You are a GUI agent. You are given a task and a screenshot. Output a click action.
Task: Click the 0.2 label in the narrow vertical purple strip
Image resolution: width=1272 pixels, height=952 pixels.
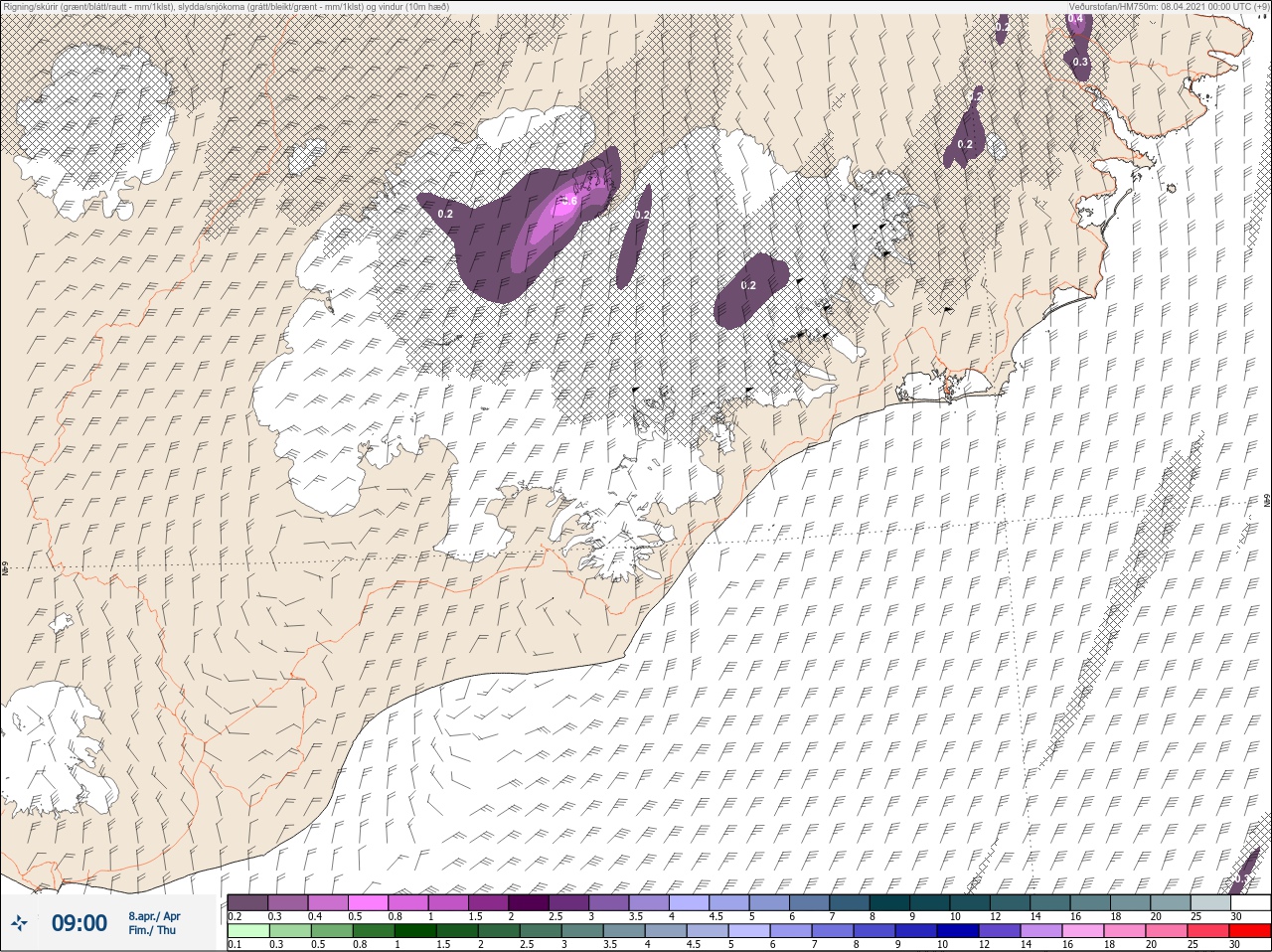click(642, 215)
